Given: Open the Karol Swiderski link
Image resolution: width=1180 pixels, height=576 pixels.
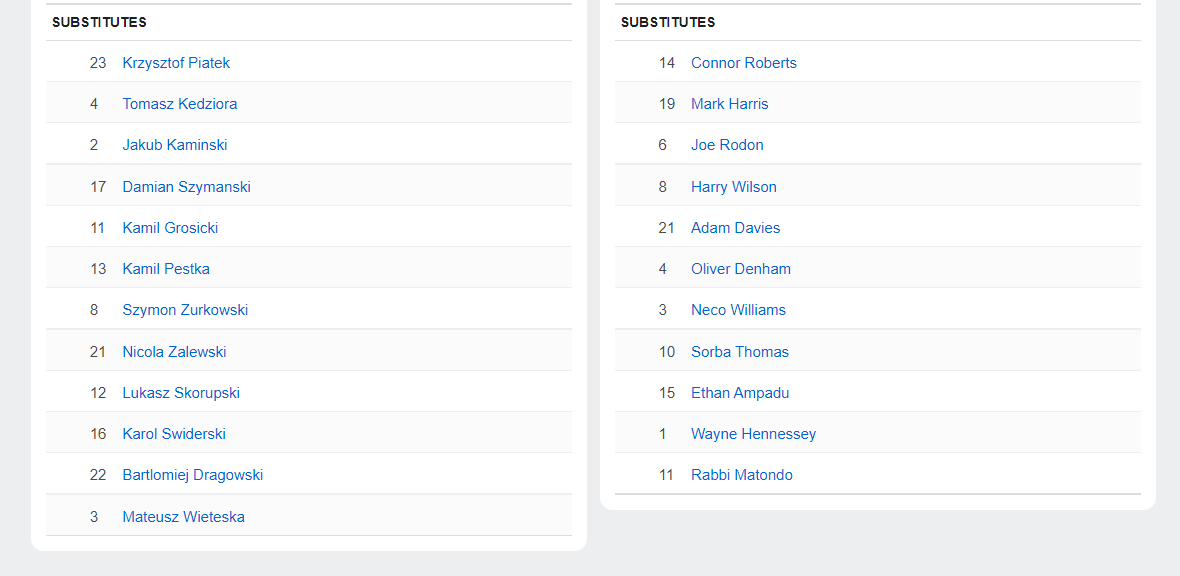Looking at the screenshot, I should [x=174, y=434].
